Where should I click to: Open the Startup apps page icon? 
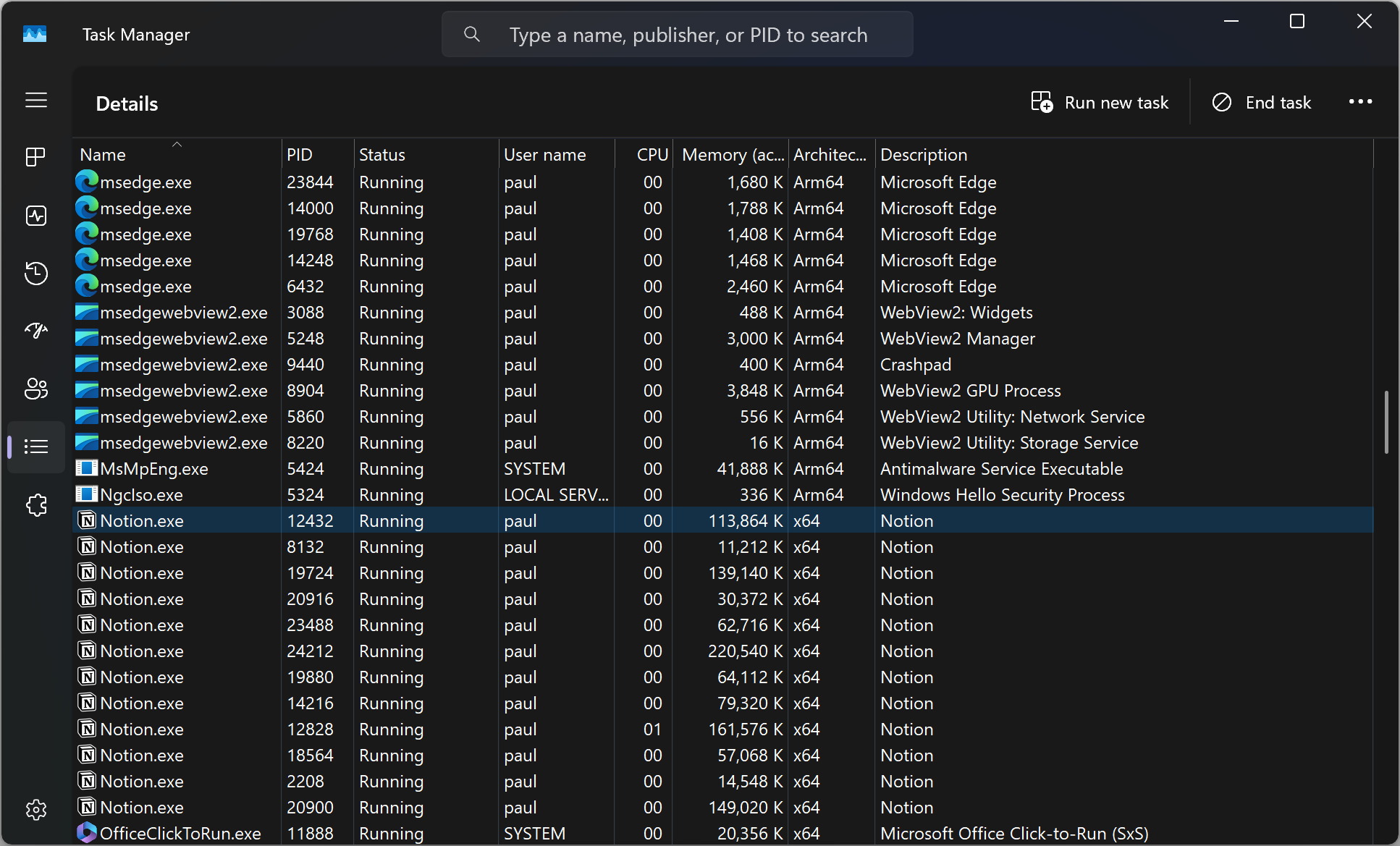(35, 331)
